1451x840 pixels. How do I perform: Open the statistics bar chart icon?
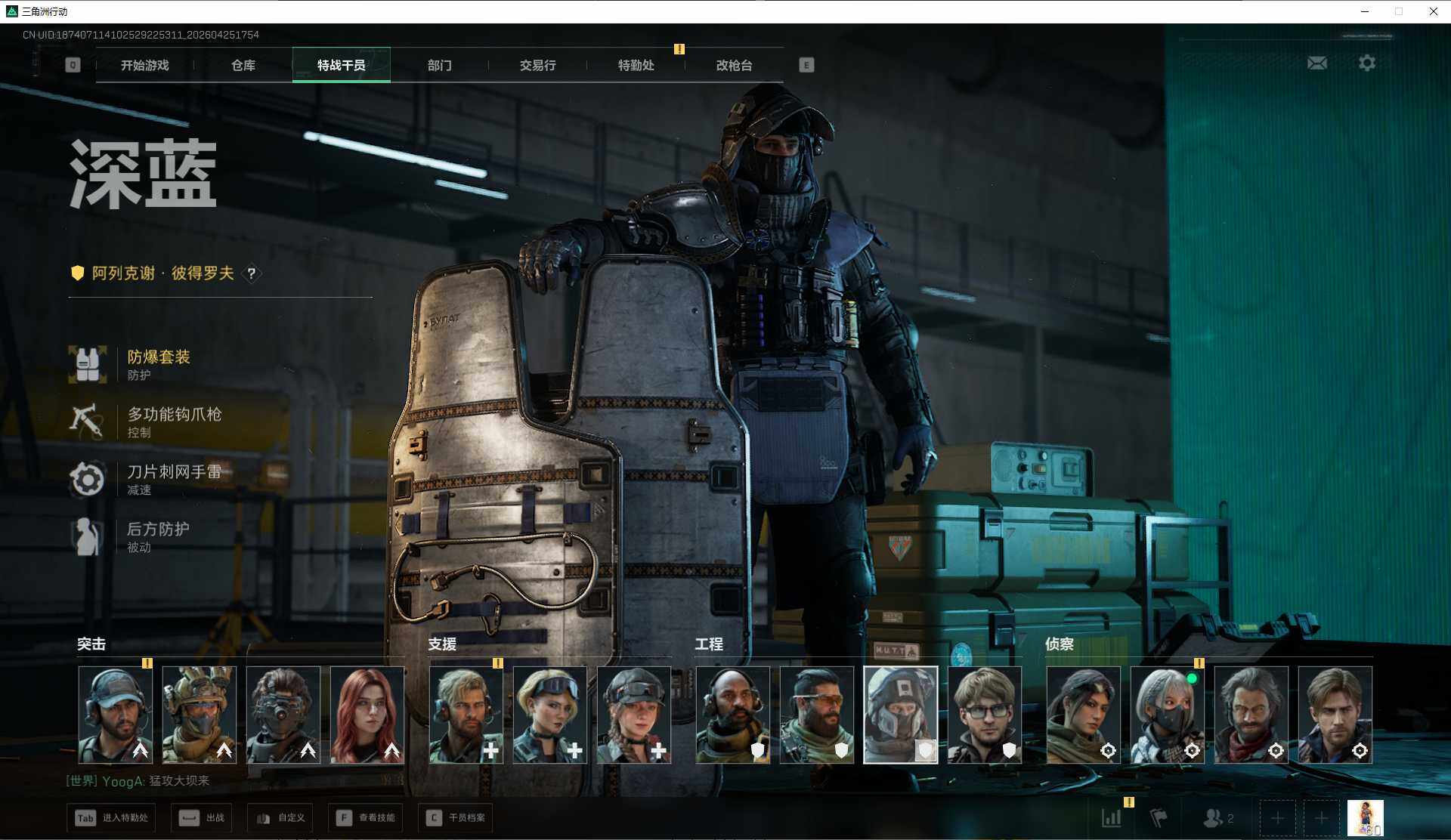tap(1112, 817)
